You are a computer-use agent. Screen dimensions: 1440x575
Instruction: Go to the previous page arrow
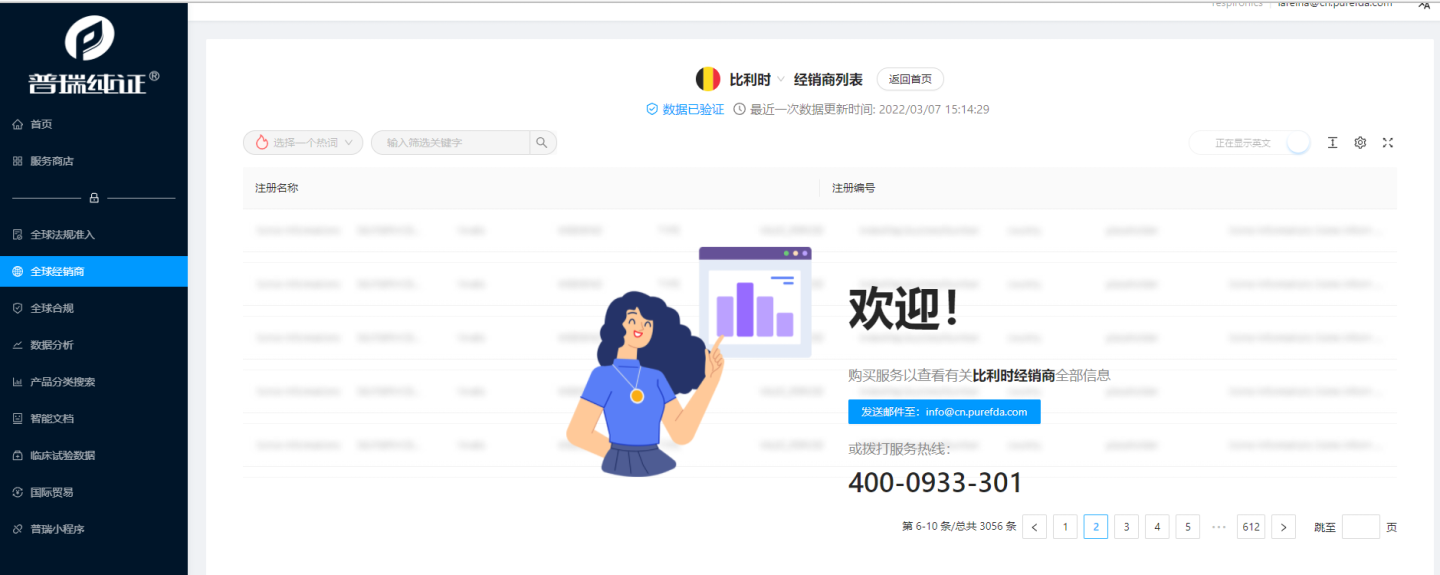[1035, 527]
